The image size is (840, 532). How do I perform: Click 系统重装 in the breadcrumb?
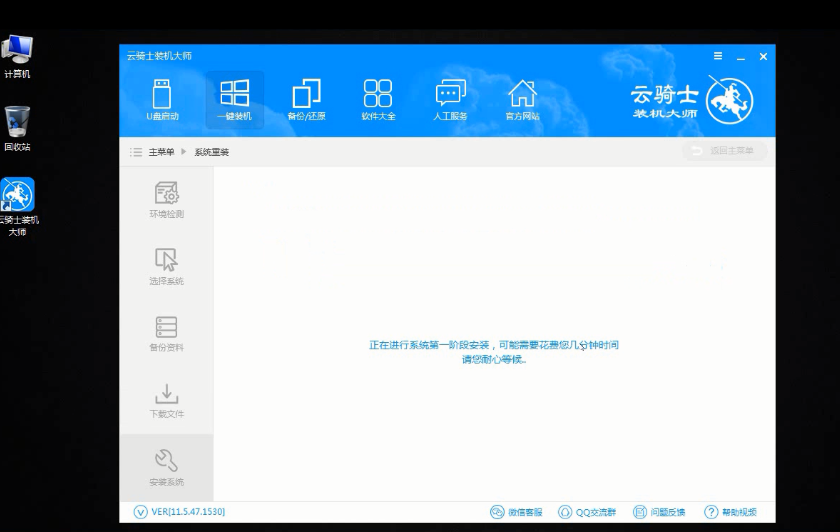pos(212,152)
